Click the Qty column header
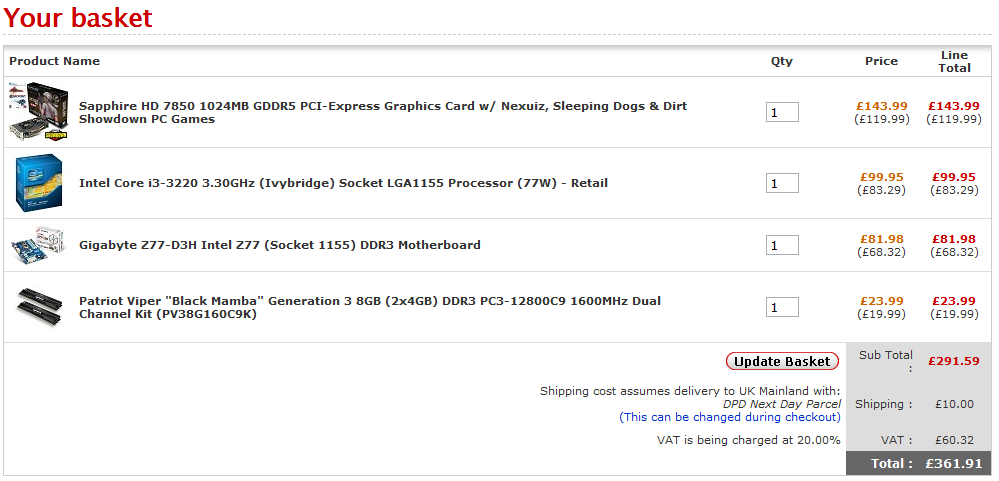 (x=781, y=61)
